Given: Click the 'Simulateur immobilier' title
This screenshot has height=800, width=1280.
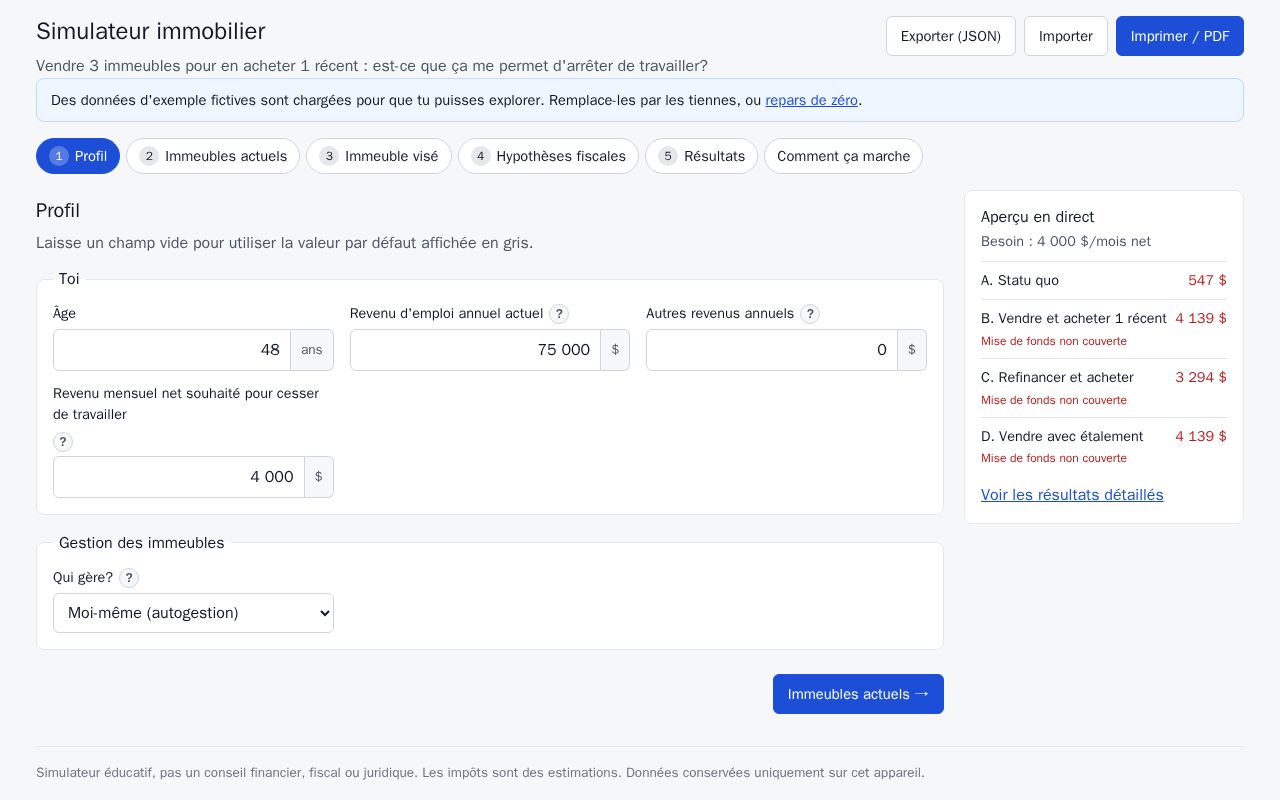Looking at the screenshot, I should coord(151,31).
